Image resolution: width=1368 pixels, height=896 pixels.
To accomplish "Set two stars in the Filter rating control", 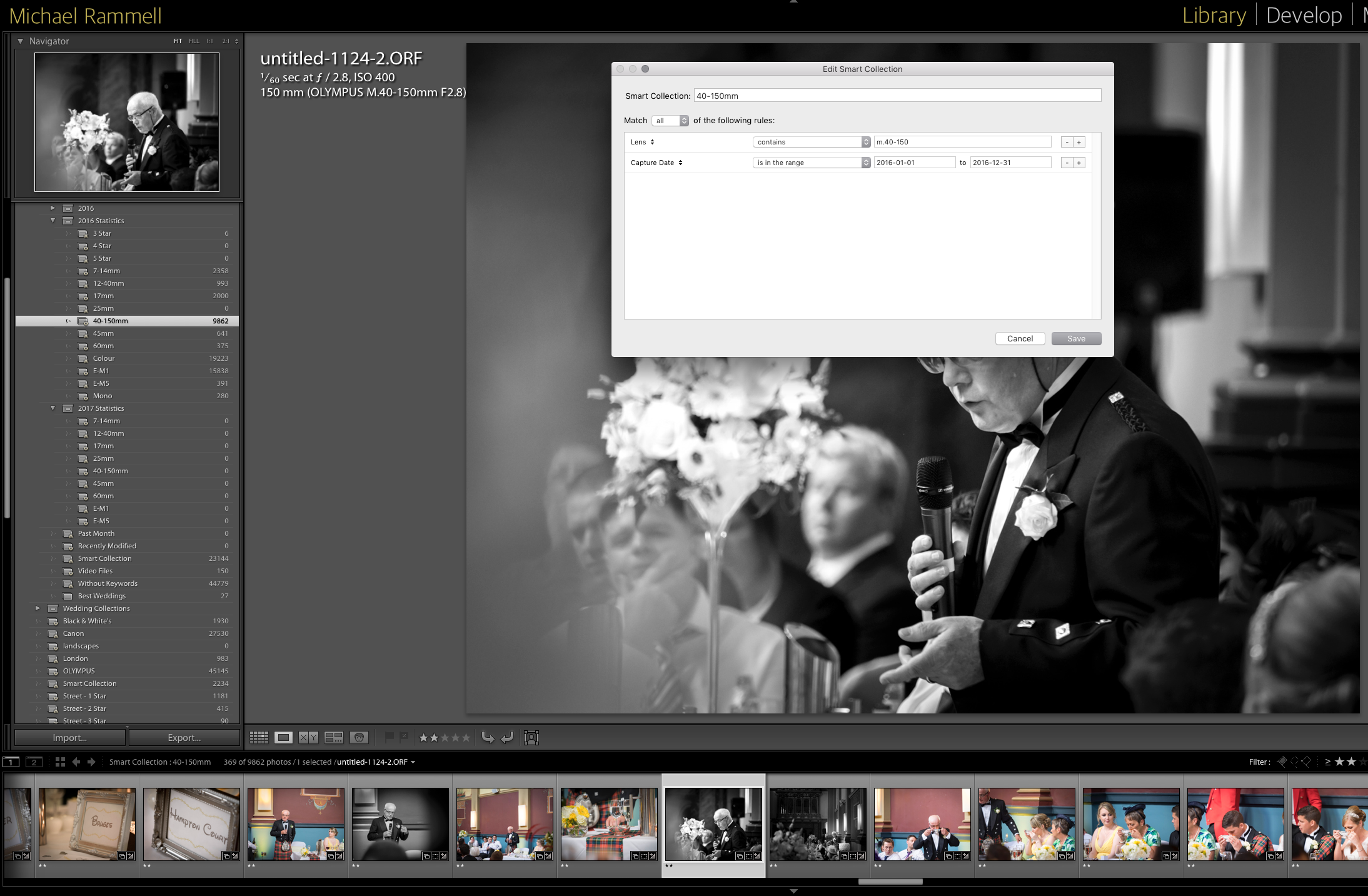I will coord(1352,762).
